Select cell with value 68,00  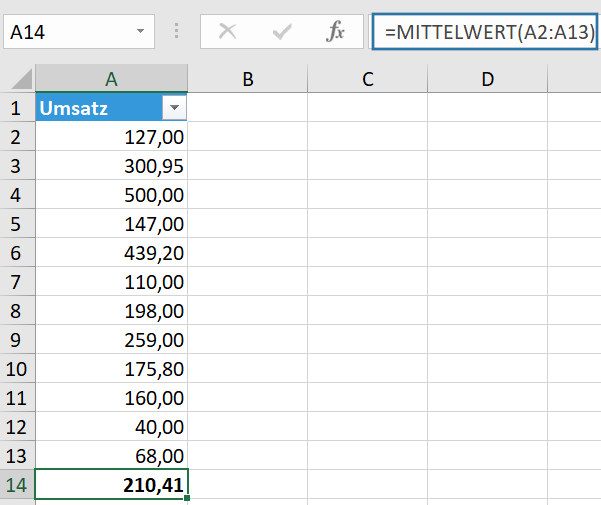112,455
